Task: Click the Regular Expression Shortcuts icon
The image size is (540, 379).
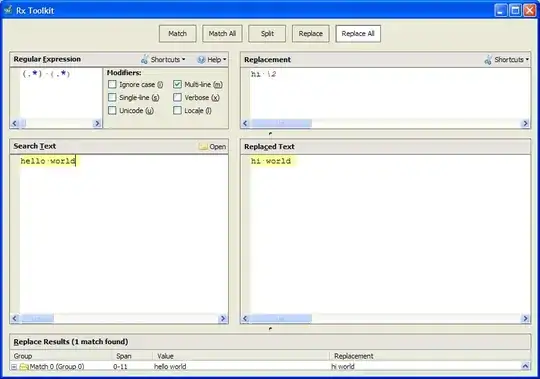Action: tap(145, 59)
